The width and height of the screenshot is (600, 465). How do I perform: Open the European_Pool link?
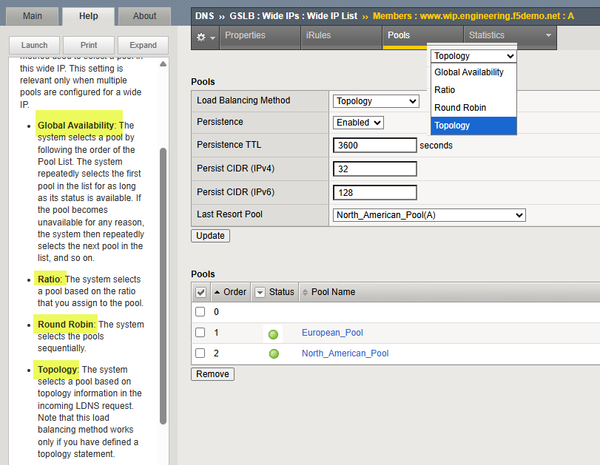(x=335, y=333)
